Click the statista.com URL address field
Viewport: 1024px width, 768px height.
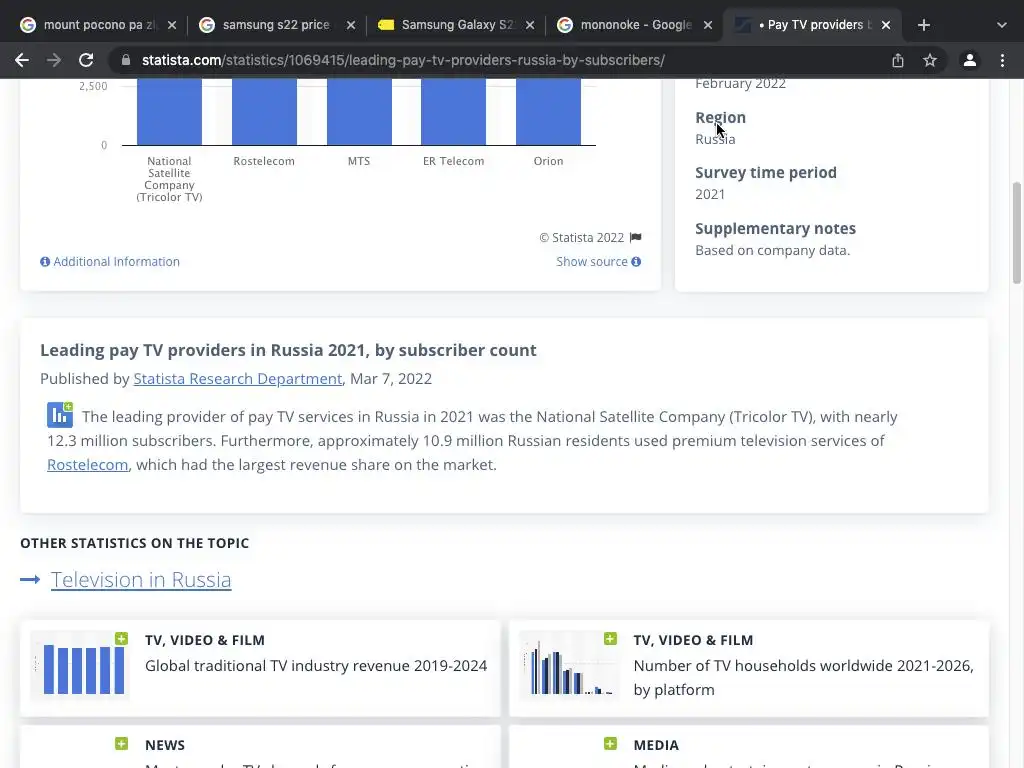click(403, 60)
